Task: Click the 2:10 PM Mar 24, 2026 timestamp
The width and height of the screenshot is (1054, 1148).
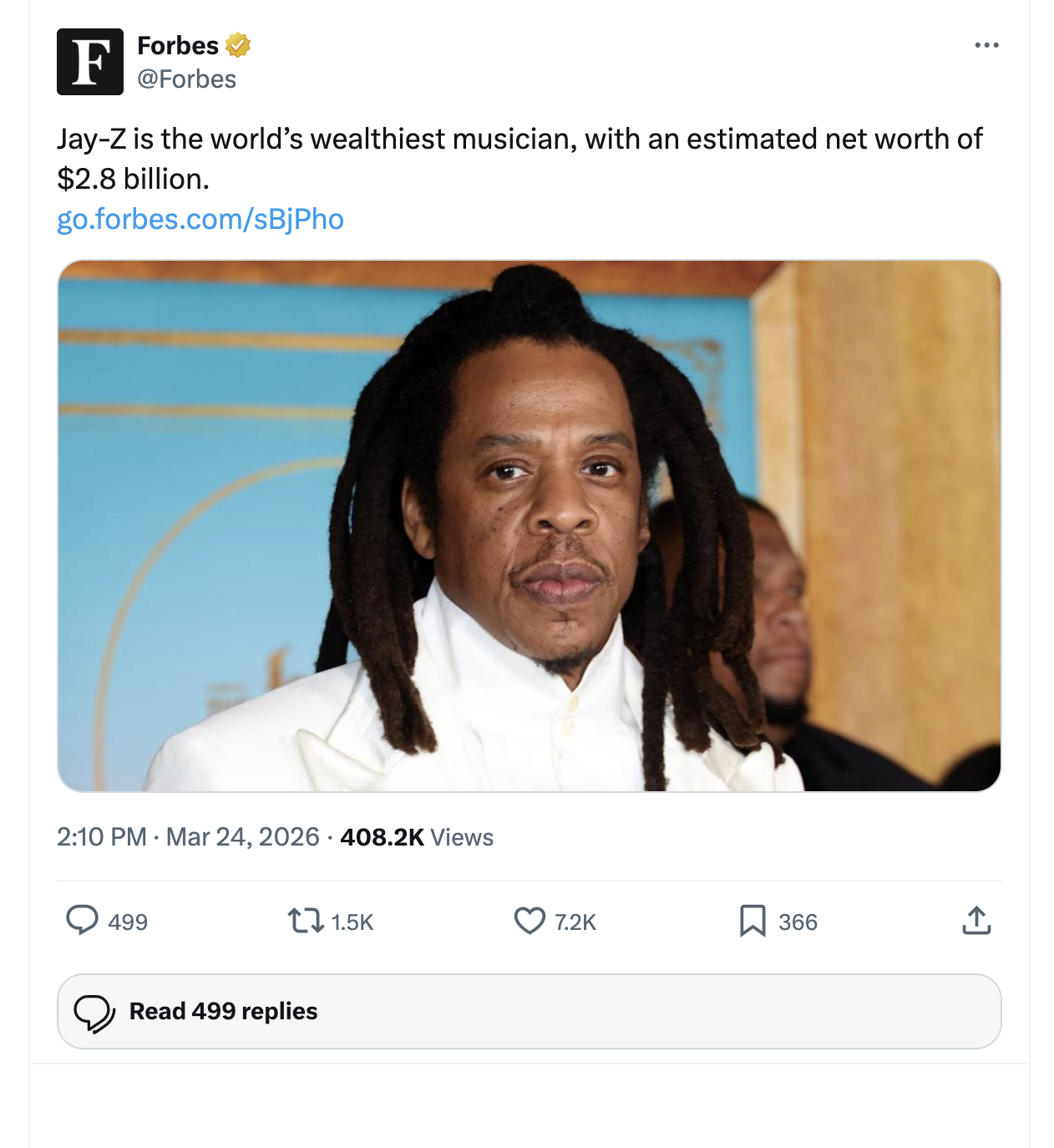Action: pos(188,837)
